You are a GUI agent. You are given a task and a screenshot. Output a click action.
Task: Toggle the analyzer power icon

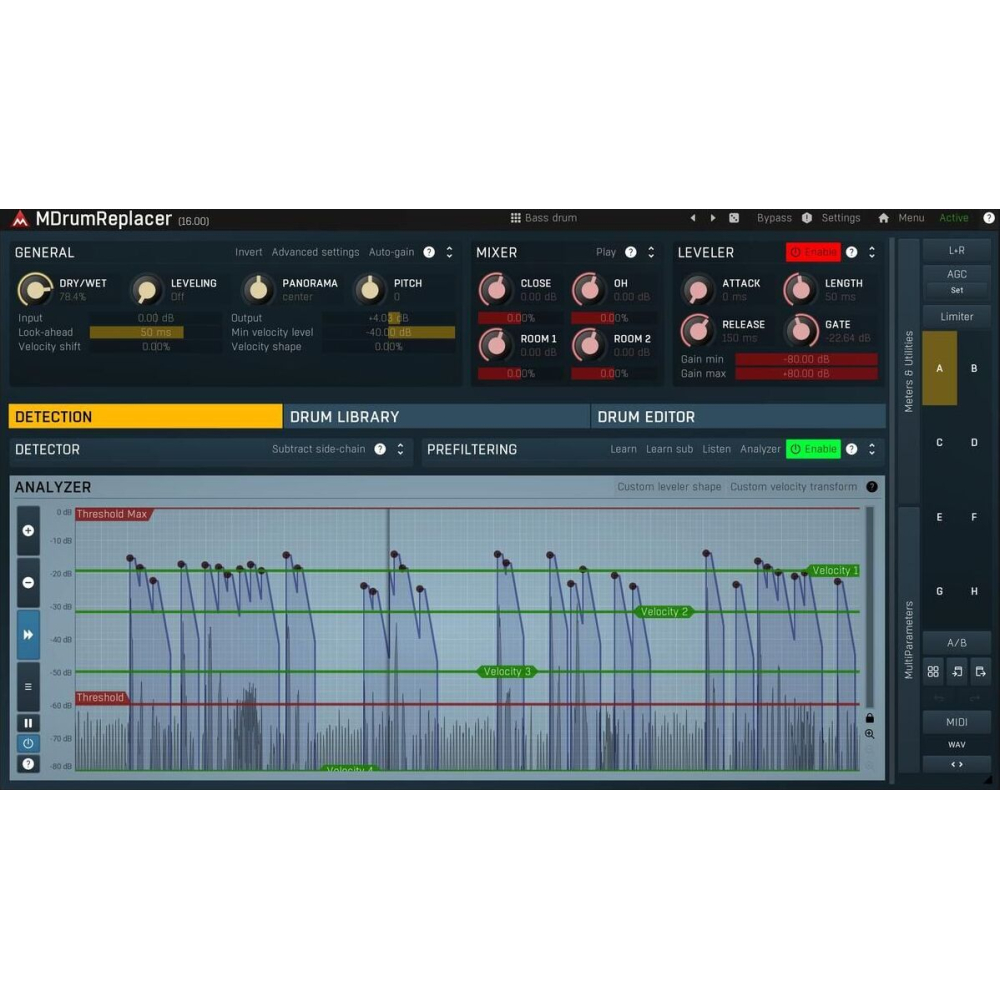pos(28,742)
